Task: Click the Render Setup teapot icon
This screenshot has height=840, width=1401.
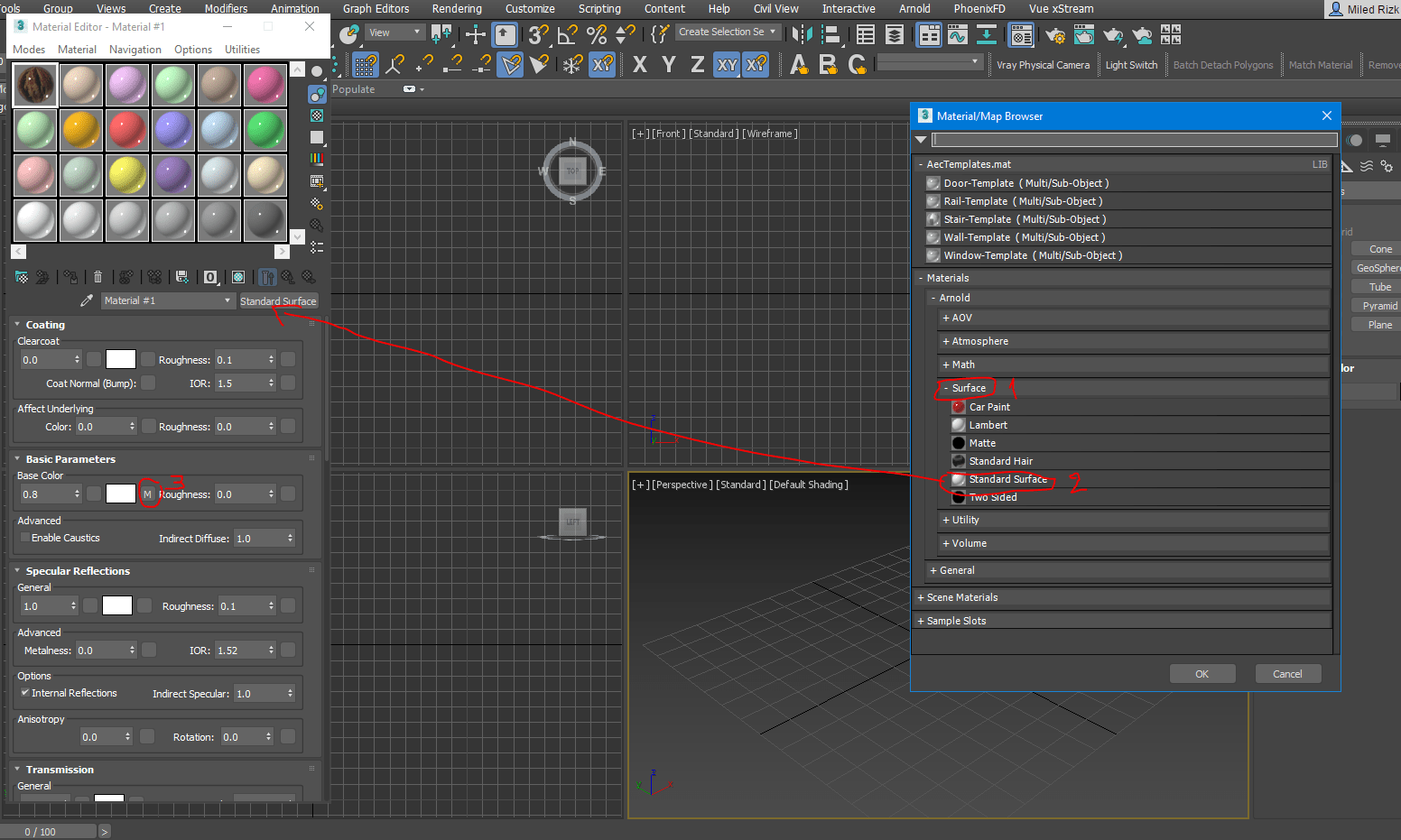Action: [1054, 35]
